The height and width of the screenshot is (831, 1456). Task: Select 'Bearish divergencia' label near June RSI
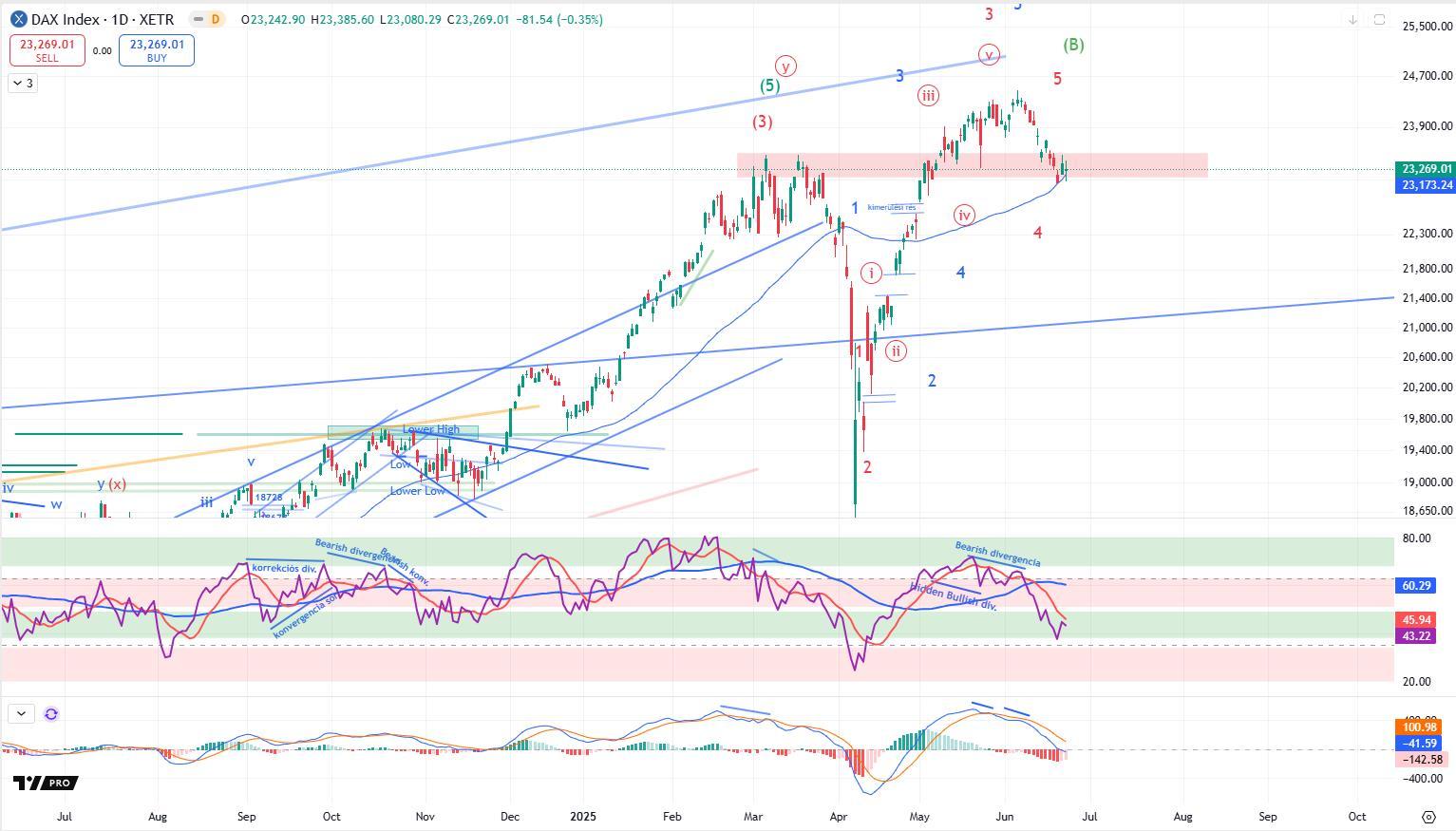[997, 555]
